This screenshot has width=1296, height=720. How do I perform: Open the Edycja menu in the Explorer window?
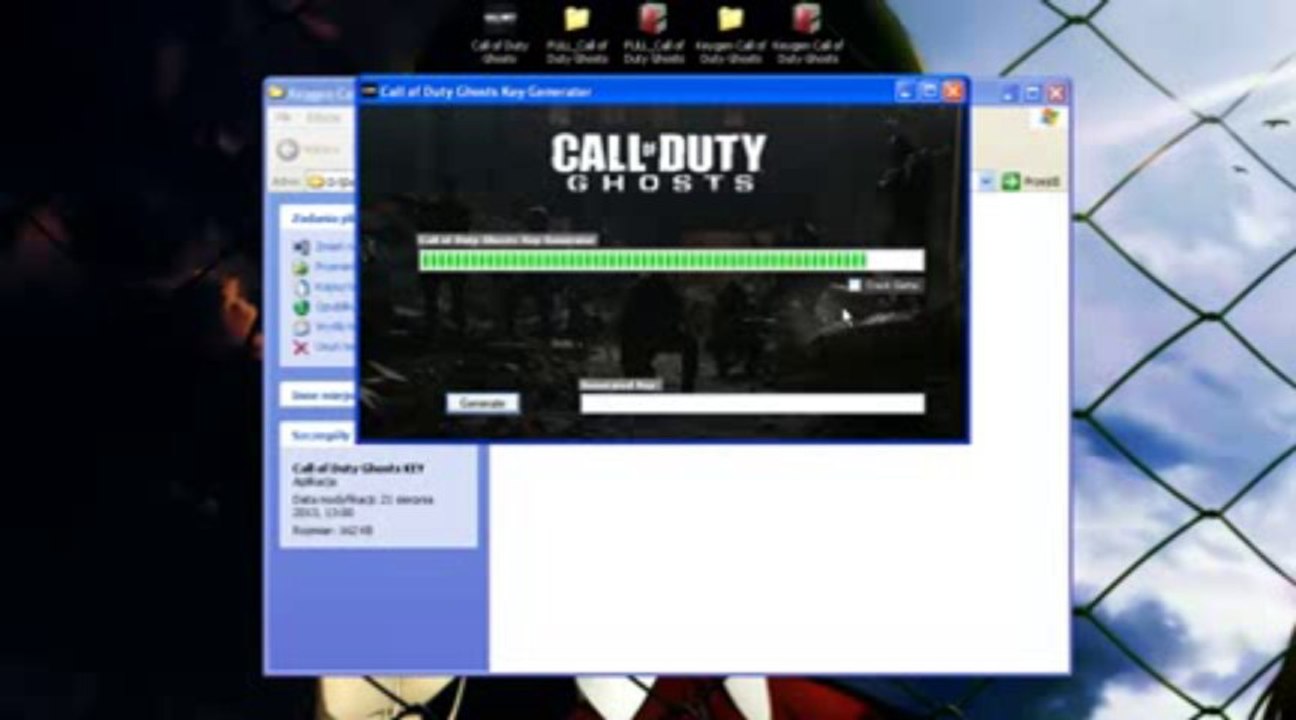click(x=322, y=118)
